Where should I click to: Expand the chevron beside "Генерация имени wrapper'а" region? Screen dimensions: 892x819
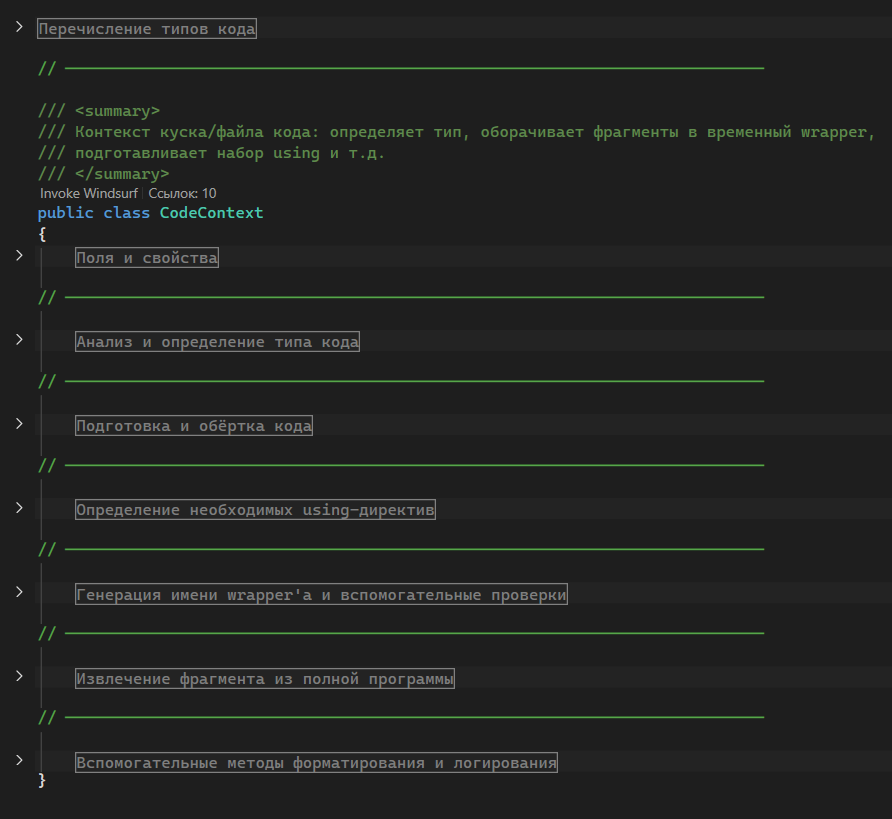click(x=19, y=592)
